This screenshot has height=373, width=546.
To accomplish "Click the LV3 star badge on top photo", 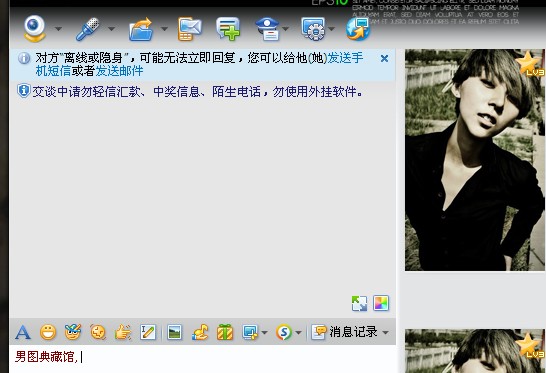I will [530, 64].
